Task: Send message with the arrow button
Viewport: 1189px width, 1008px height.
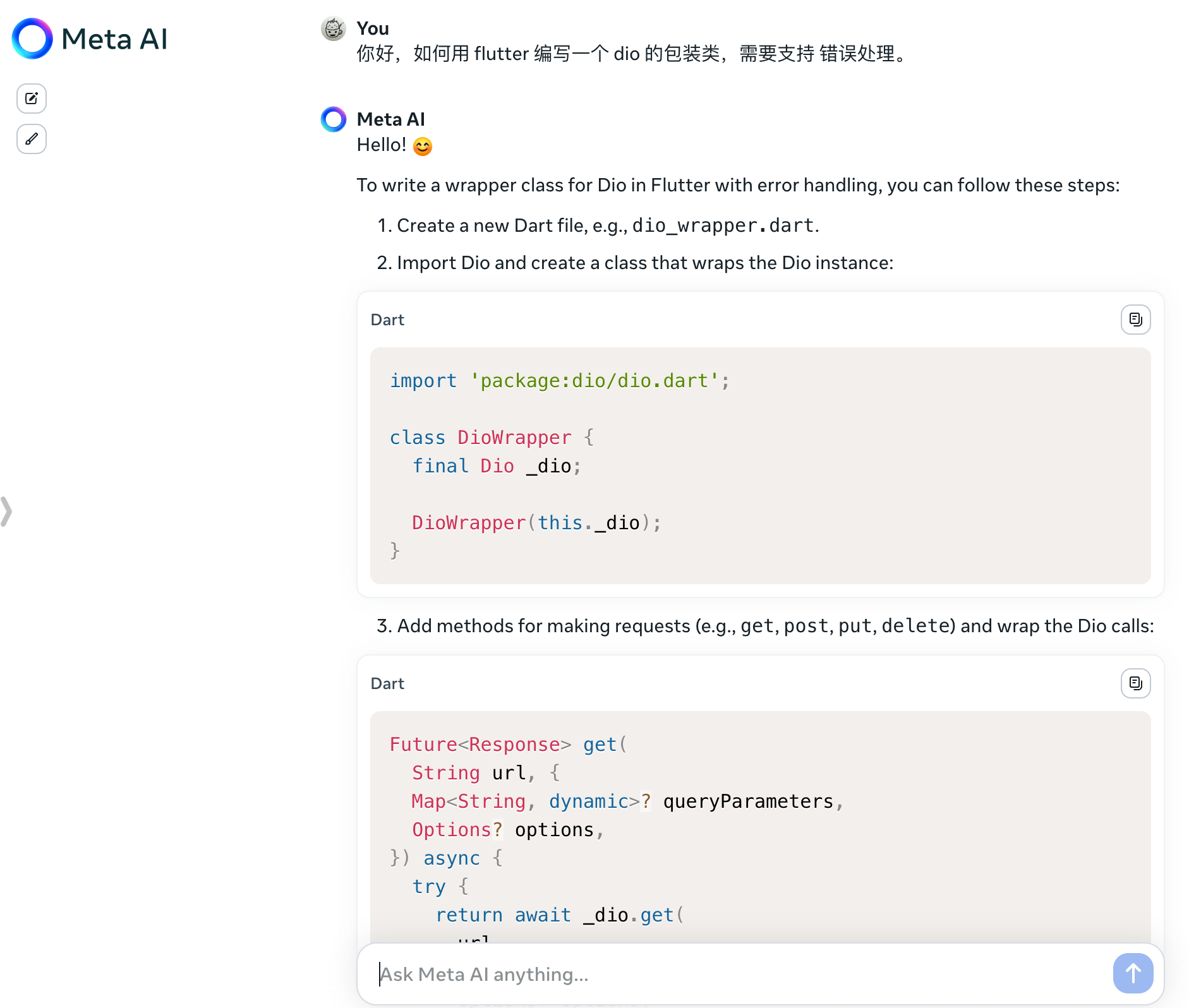Action: 1133,973
